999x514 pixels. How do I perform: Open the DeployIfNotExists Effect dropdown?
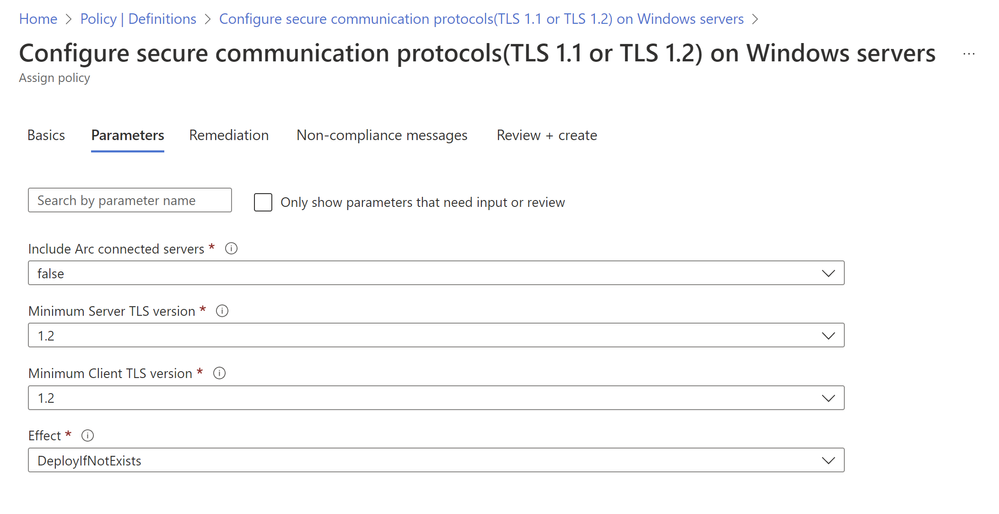click(x=436, y=460)
